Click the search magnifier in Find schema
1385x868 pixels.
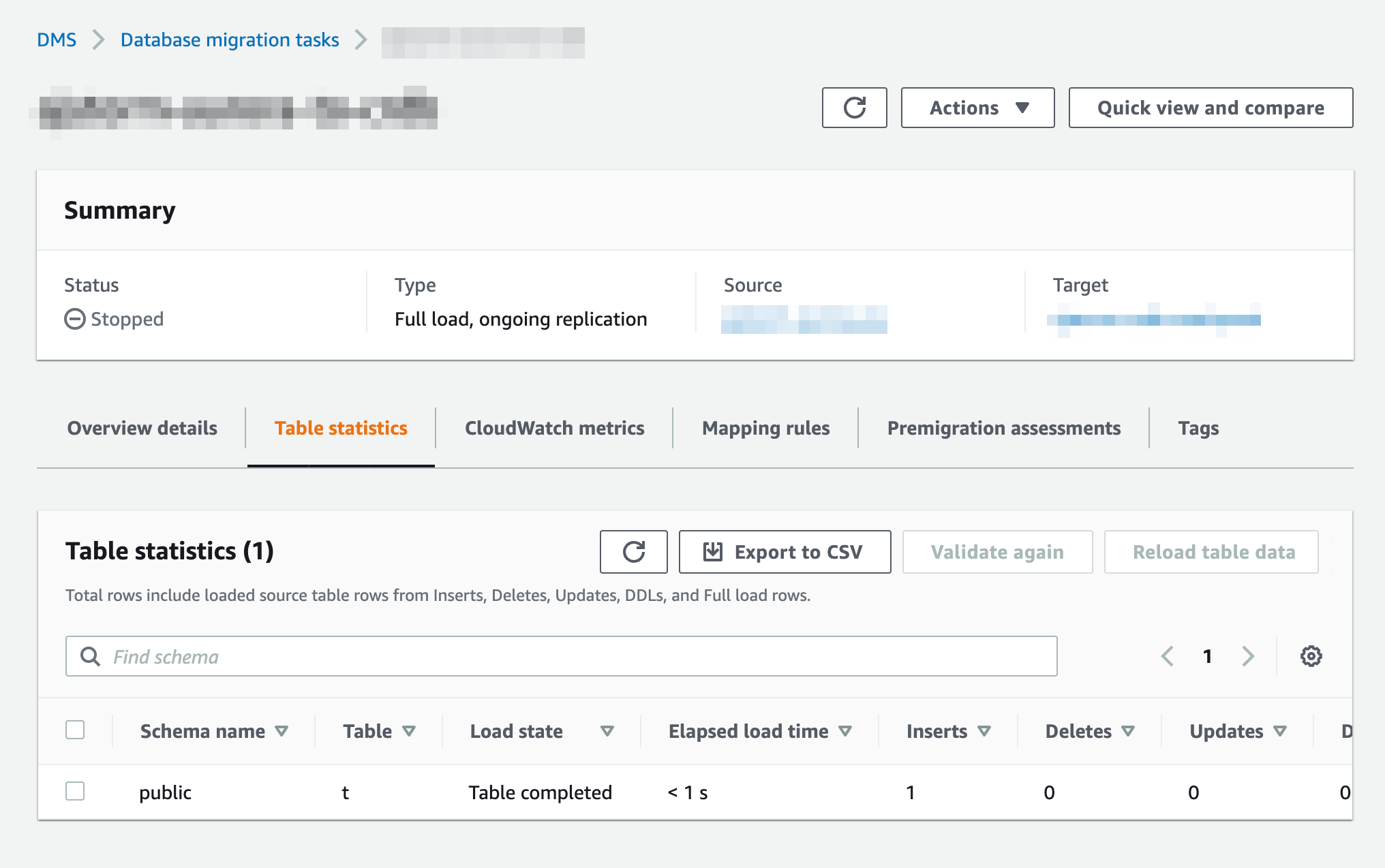(x=91, y=656)
